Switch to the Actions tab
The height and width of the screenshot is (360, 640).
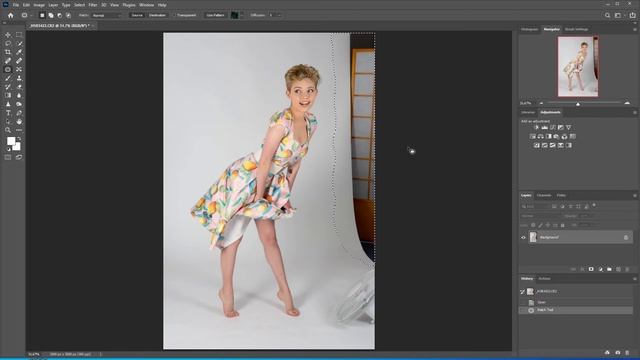pos(544,279)
